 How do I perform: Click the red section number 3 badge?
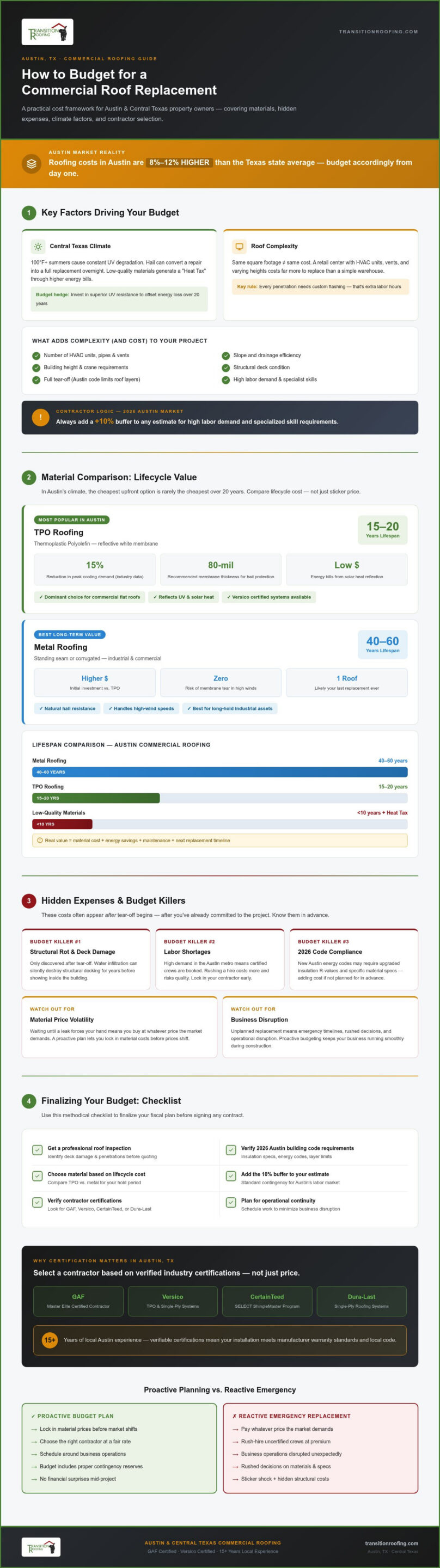29,901
